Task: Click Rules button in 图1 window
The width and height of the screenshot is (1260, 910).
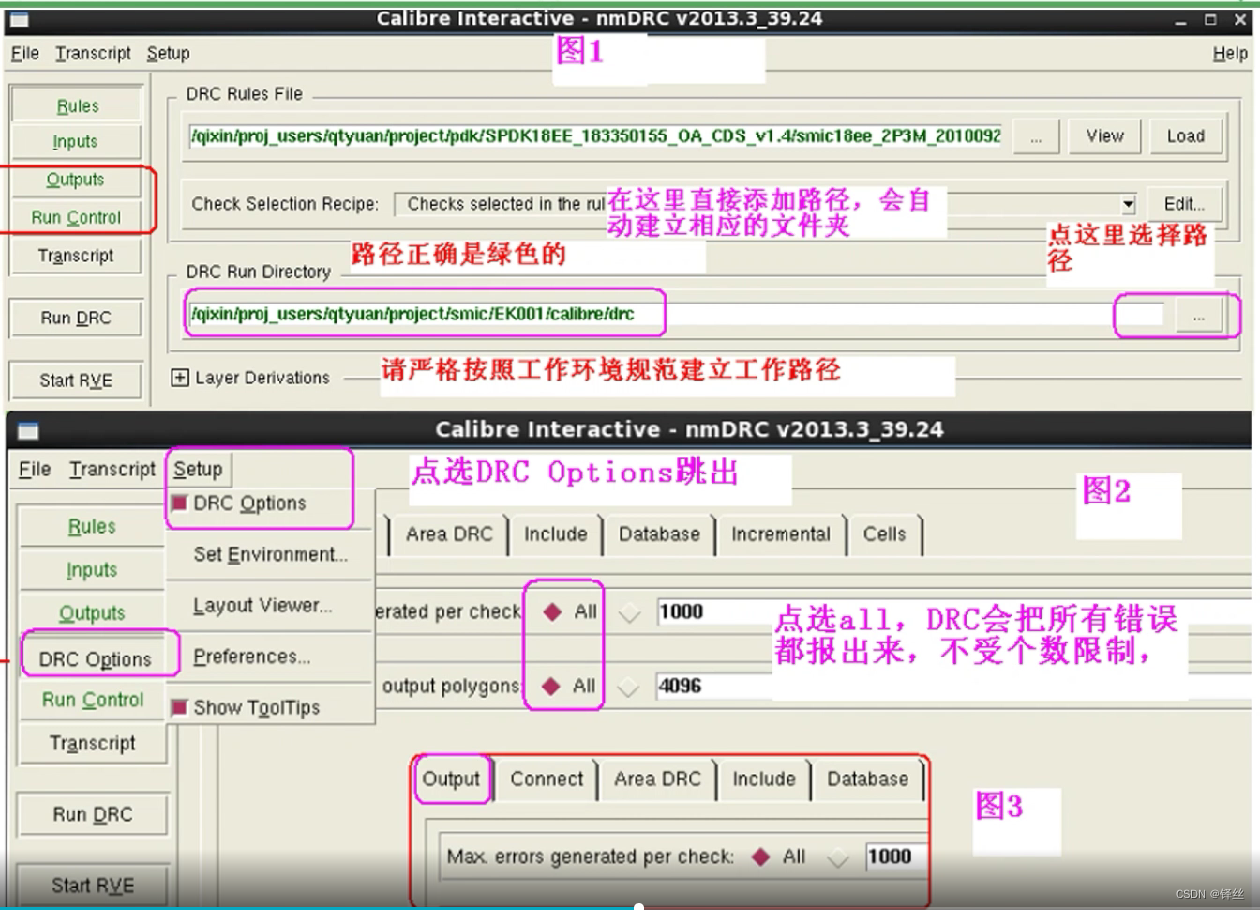Action: [77, 106]
